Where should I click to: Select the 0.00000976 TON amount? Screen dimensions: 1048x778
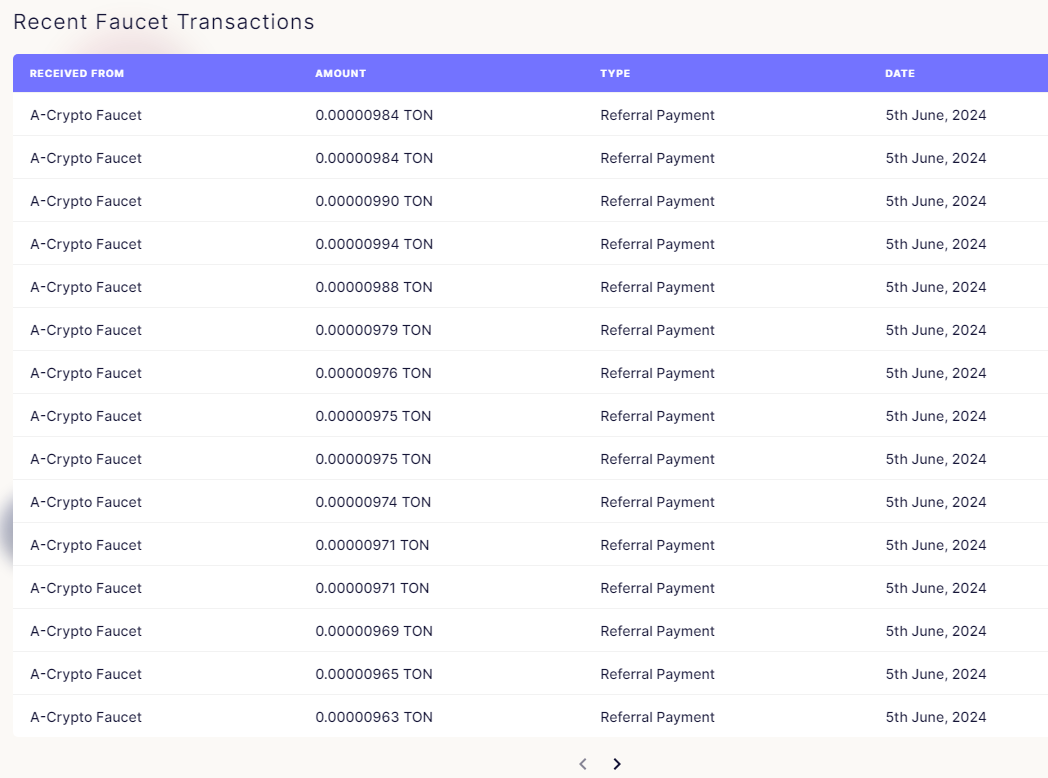coord(374,373)
